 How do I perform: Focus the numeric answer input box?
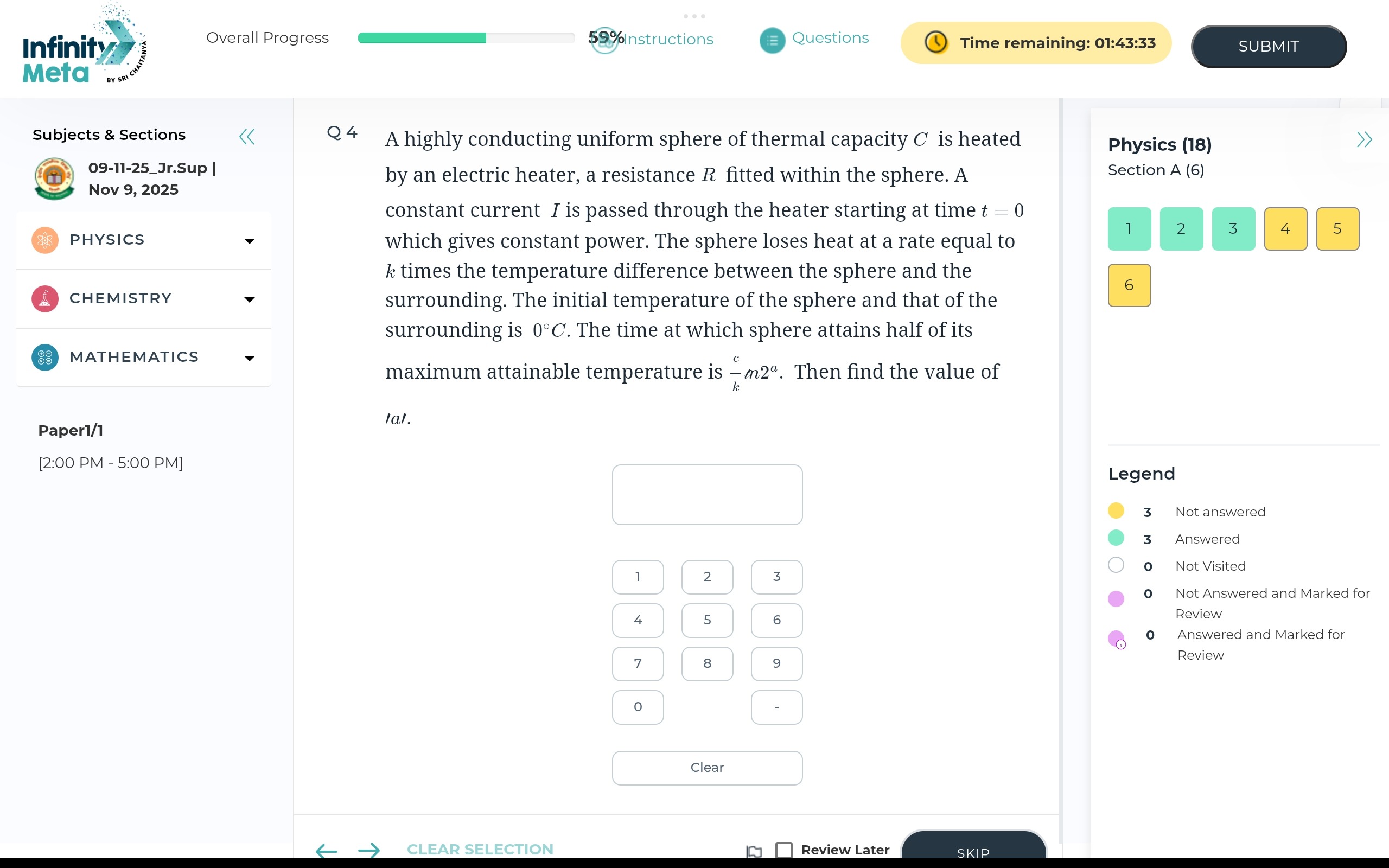[x=706, y=494]
